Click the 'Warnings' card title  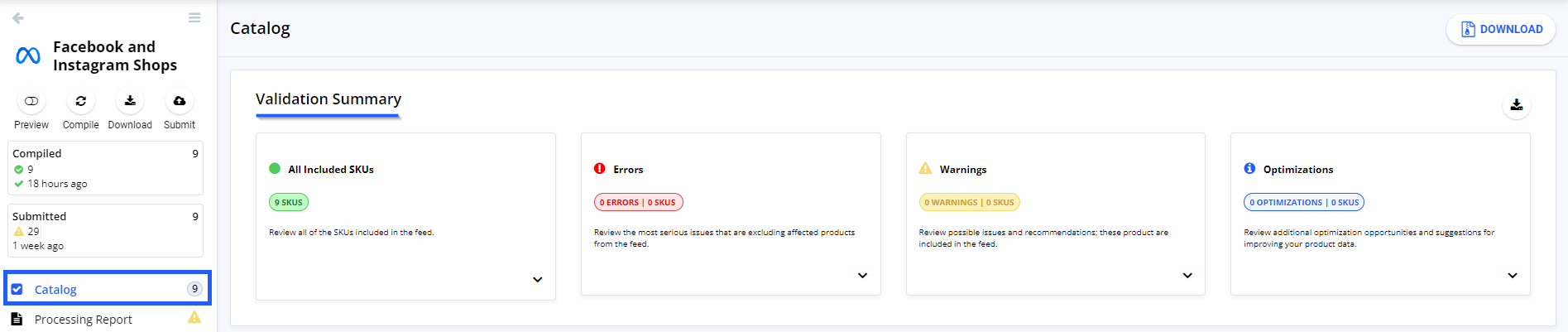click(x=963, y=169)
